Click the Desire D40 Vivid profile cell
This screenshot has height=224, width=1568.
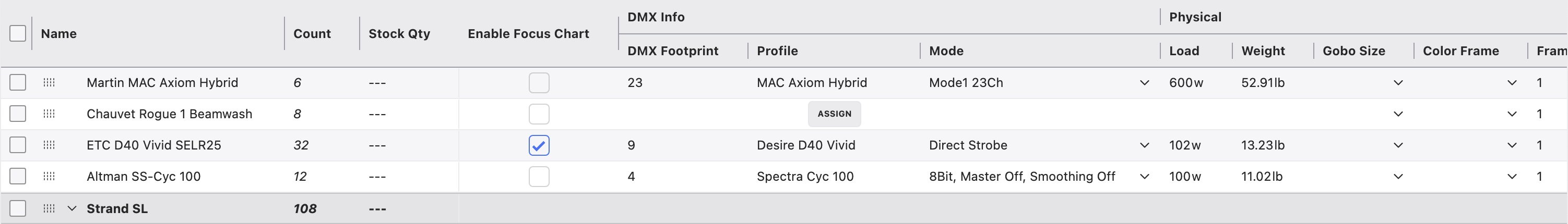805,145
